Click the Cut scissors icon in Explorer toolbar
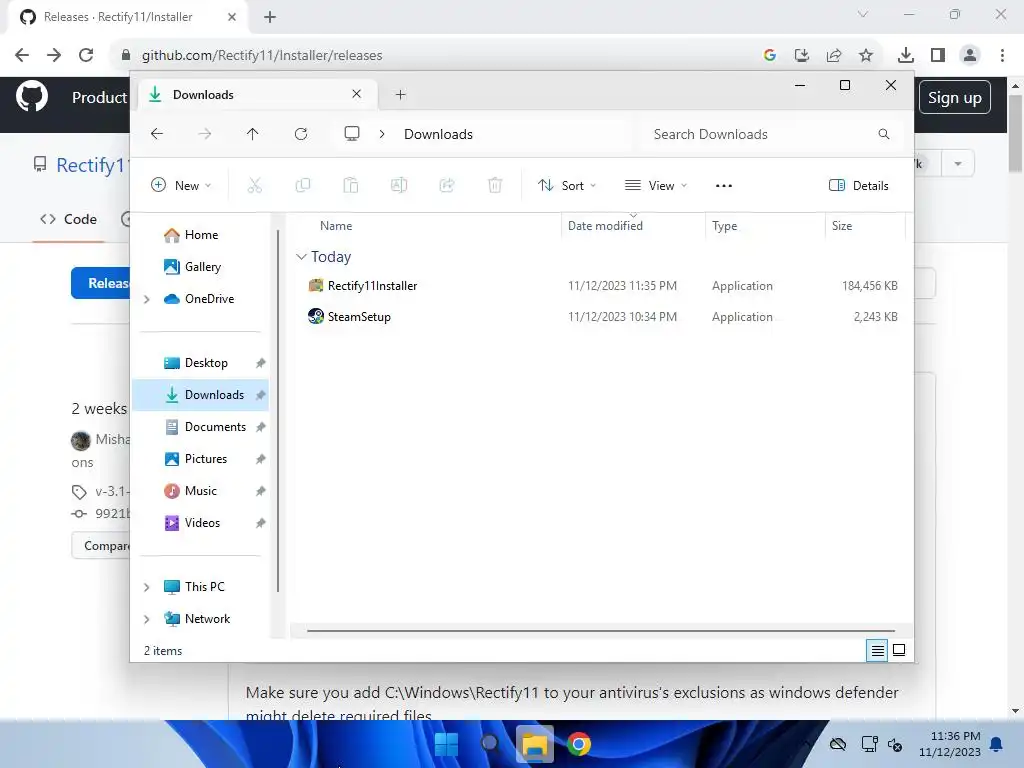1024x768 pixels. [255, 185]
